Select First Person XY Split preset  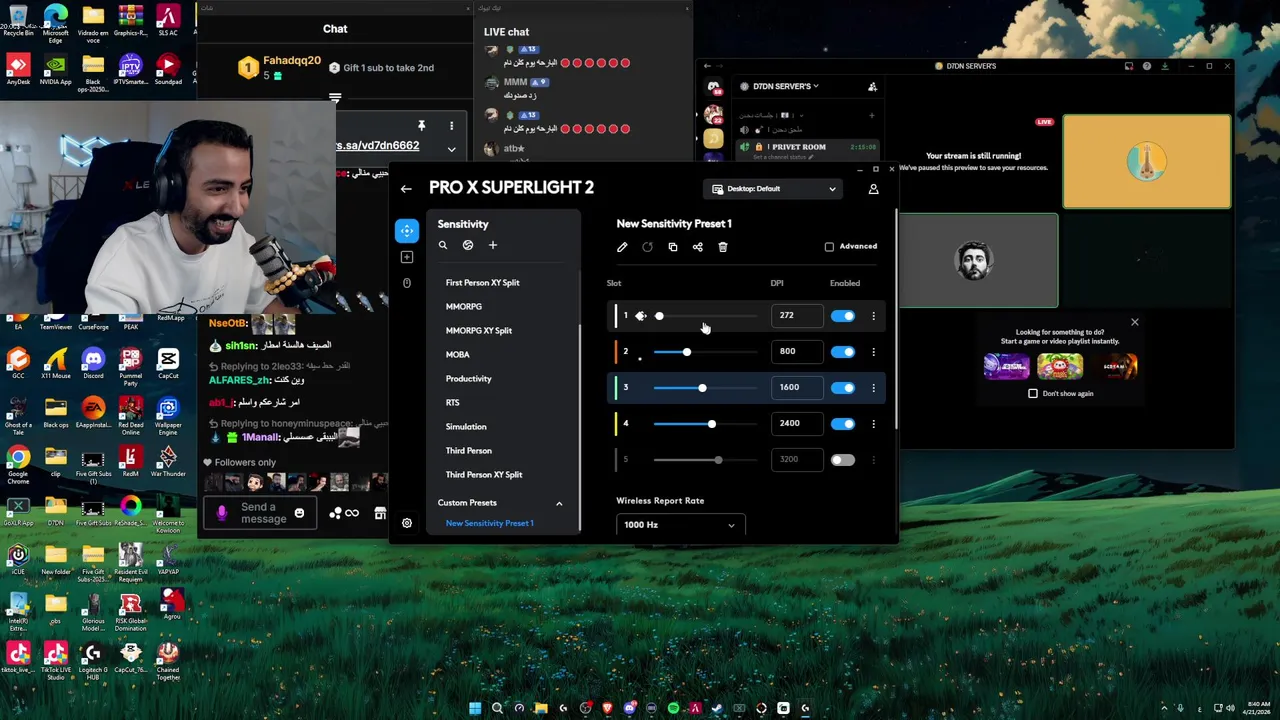click(482, 283)
